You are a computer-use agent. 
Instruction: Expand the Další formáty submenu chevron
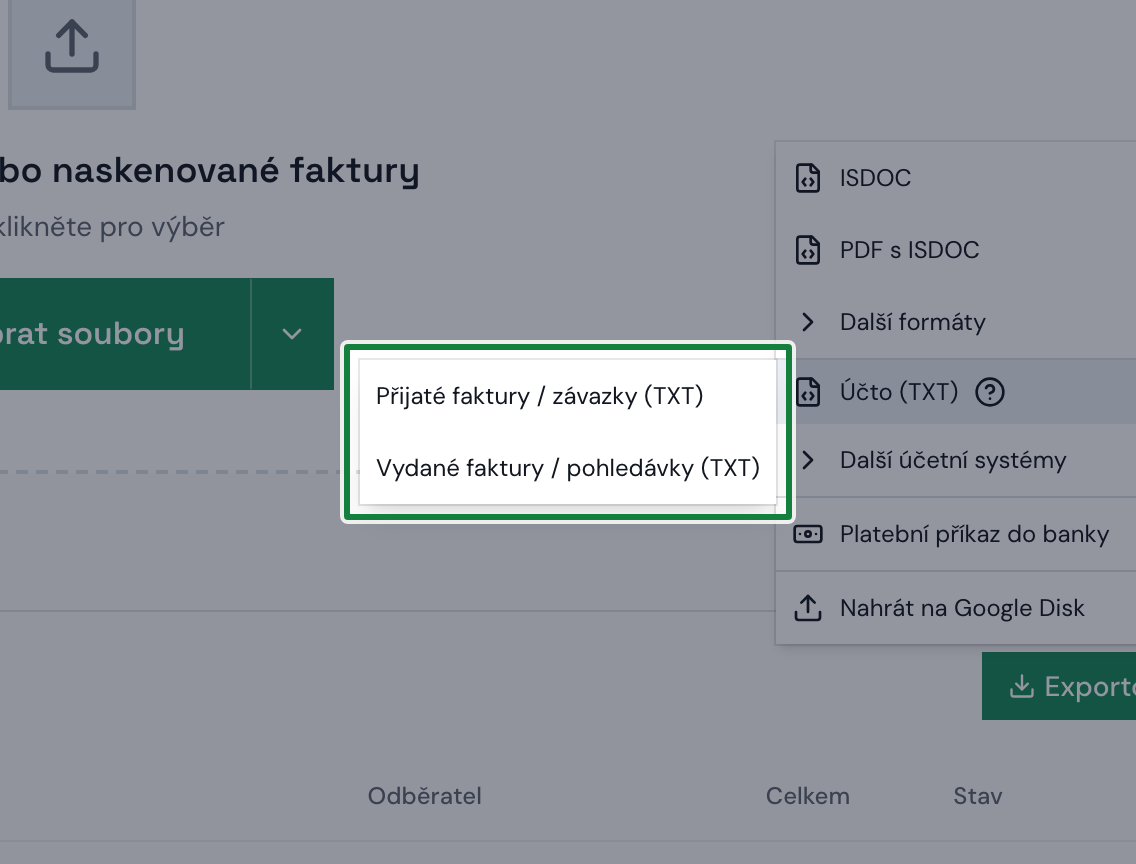pyautogui.click(x=808, y=322)
